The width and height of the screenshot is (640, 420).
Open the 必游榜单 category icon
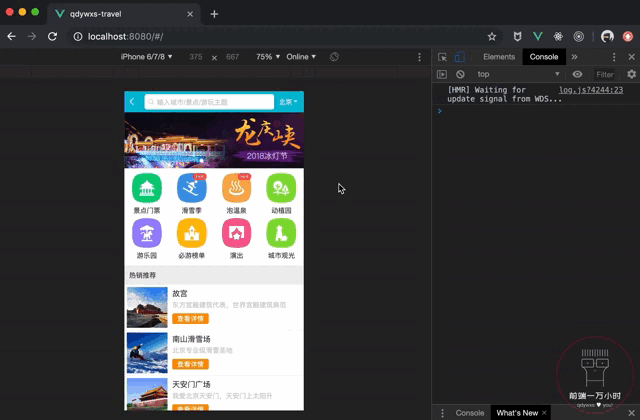coord(192,233)
